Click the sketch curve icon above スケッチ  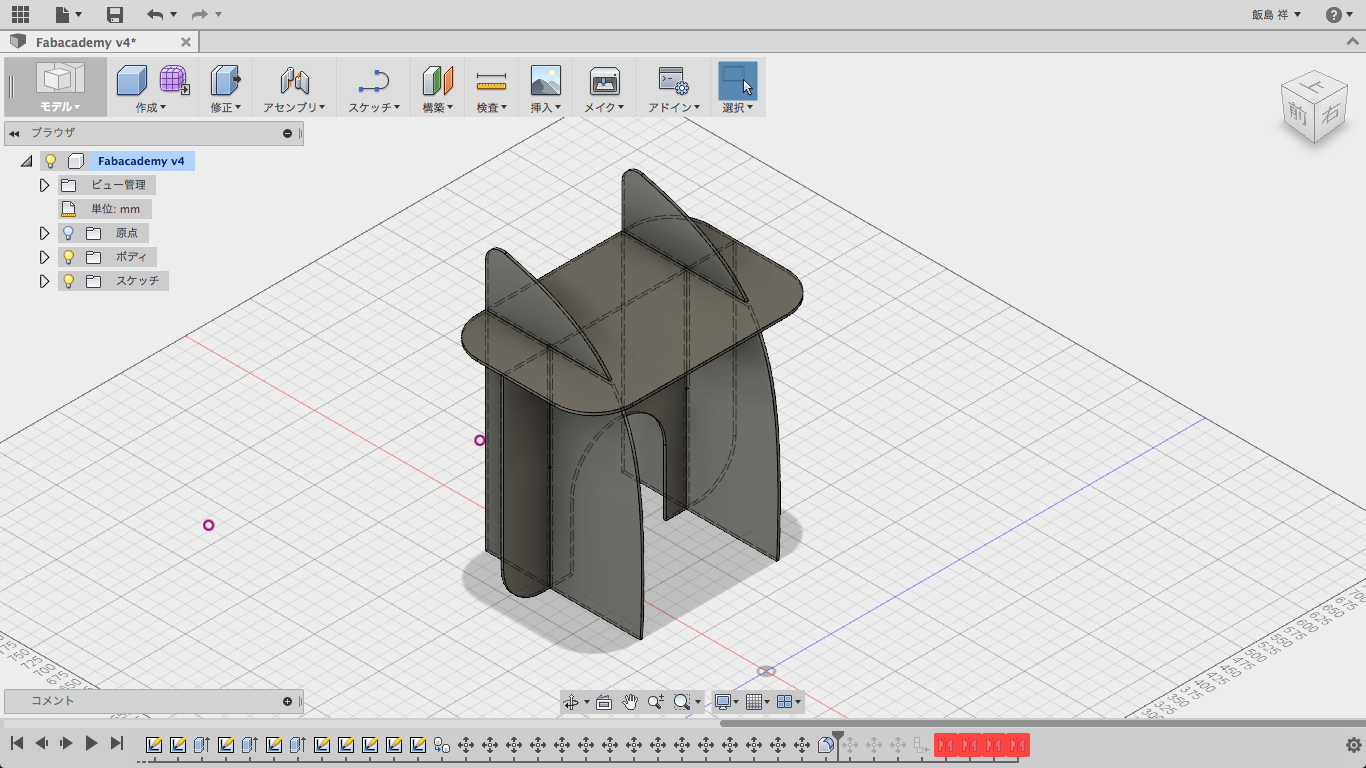374,80
